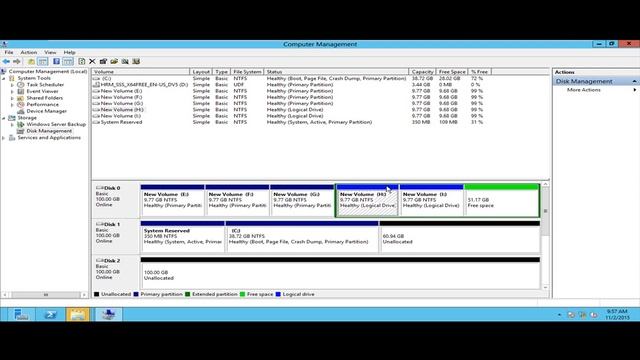Toggle Show/Hide Action Pane toolbar icon
This screenshot has width=640, height=360.
click(x=68, y=62)
